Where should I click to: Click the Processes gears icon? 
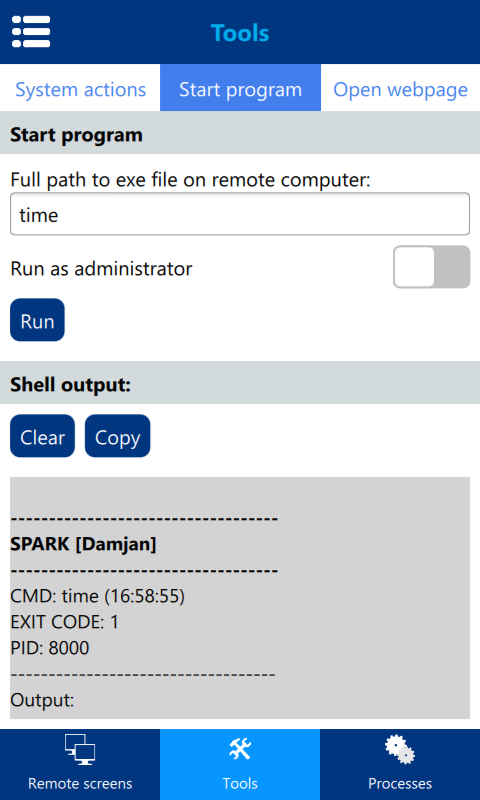(x=400, y=749)
